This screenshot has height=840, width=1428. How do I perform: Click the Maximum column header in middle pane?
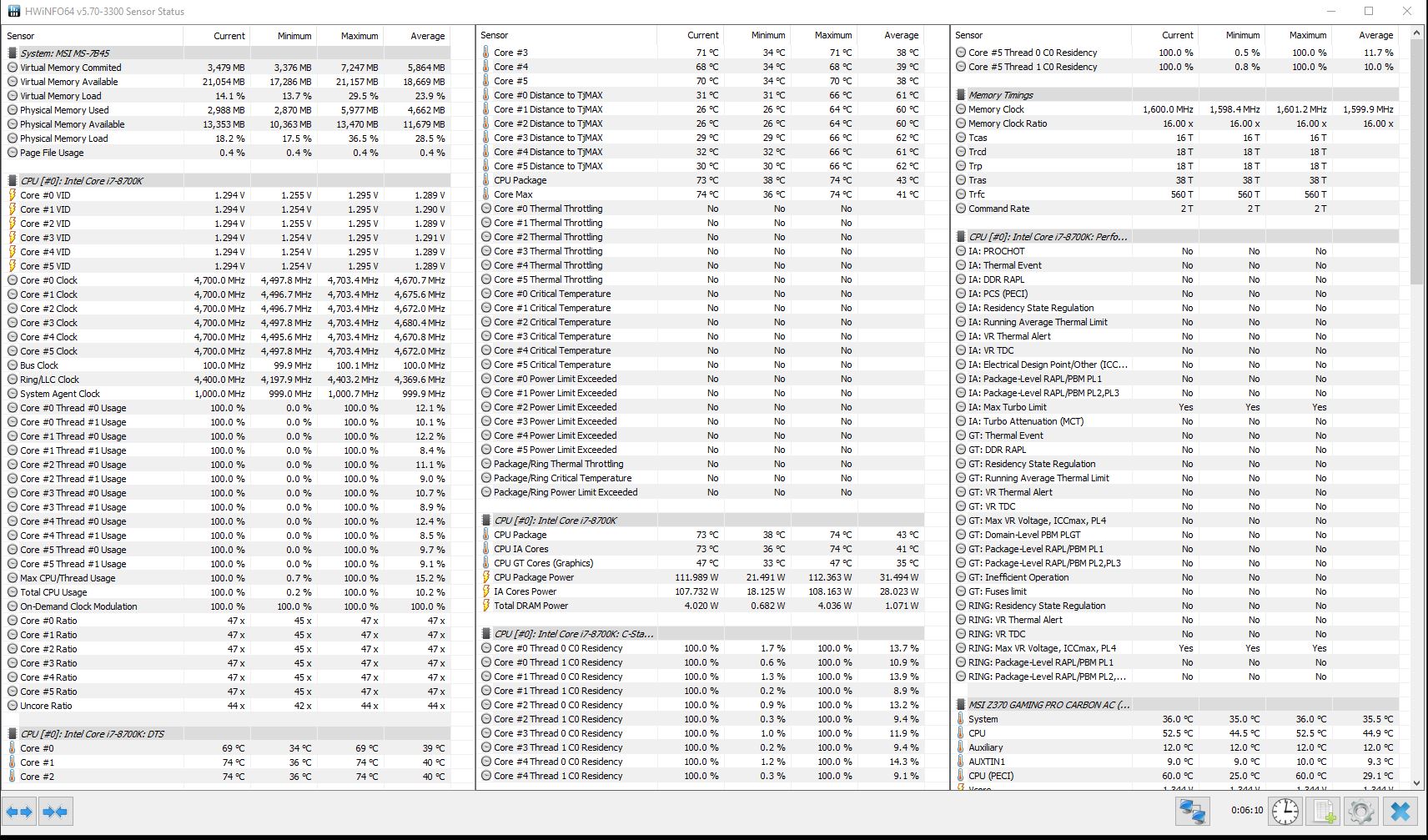pyautogui.click(x=823, y=35)
